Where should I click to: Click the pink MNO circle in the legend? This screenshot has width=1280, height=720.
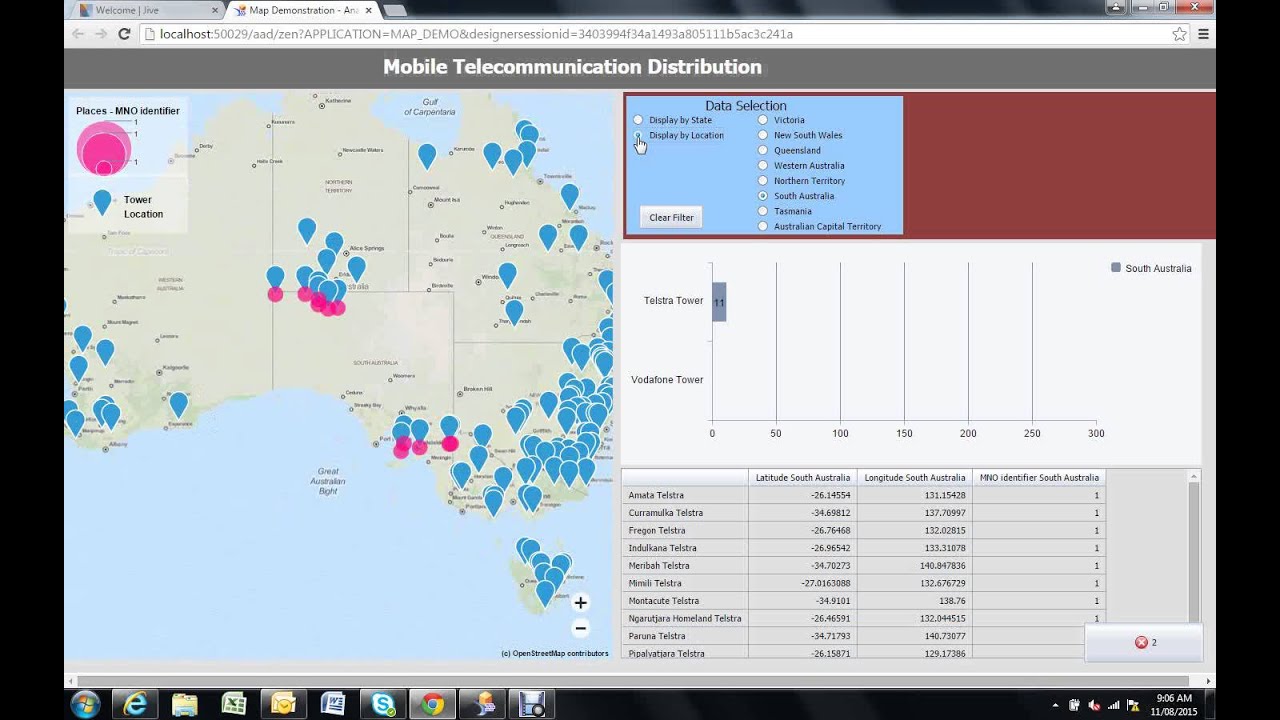[x=104, y=149]
